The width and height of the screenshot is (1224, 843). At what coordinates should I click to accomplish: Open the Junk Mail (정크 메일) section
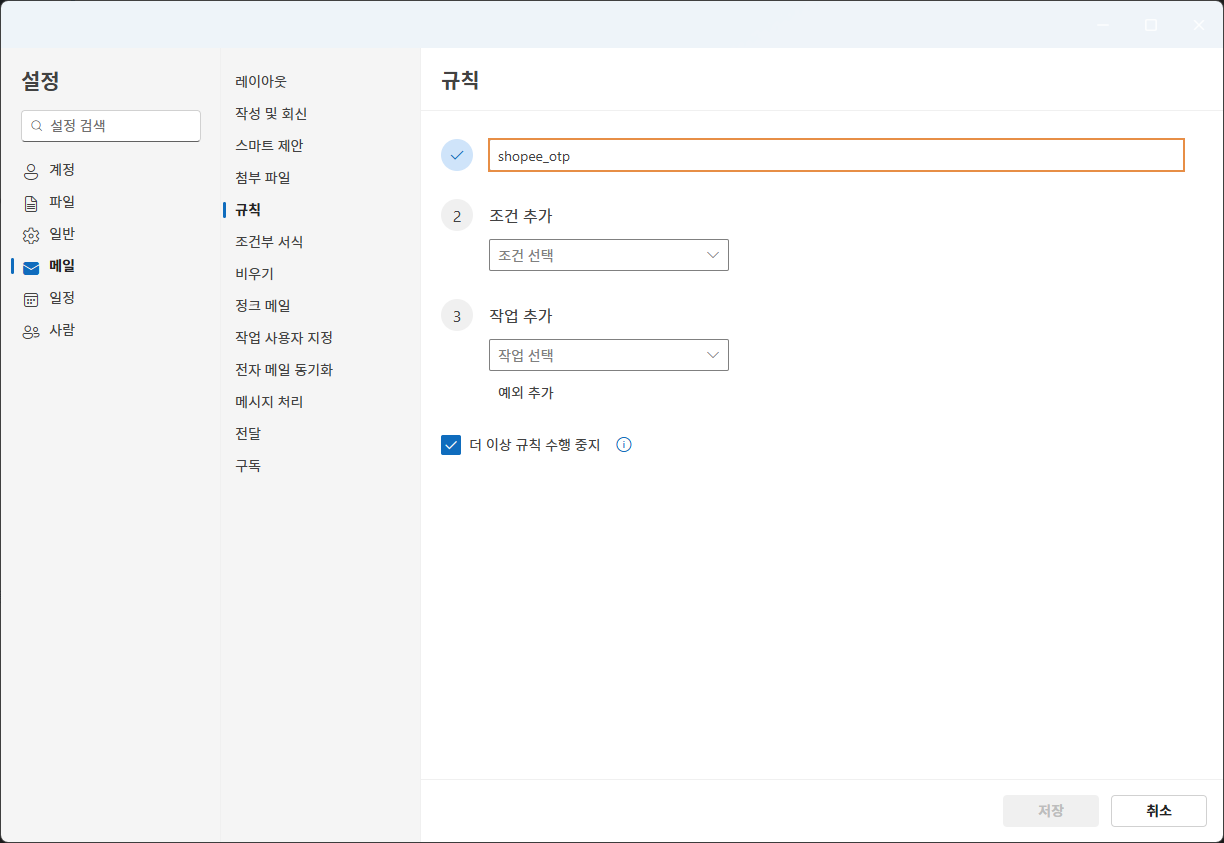(x=263, y=306)
